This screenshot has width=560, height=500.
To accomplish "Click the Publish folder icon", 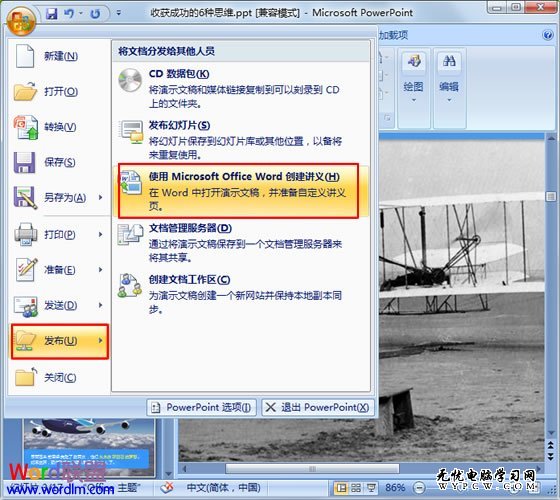I will click(x=25, y=341).
